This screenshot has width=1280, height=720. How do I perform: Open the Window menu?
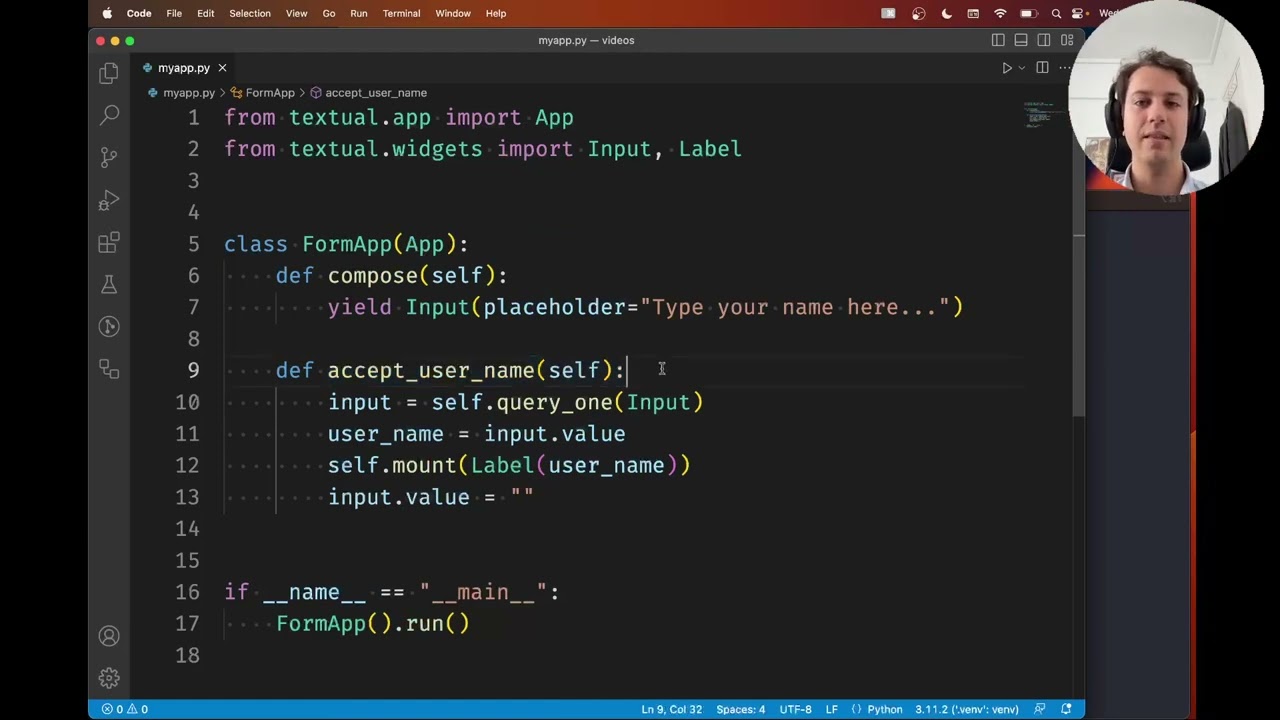coord(453,13)
